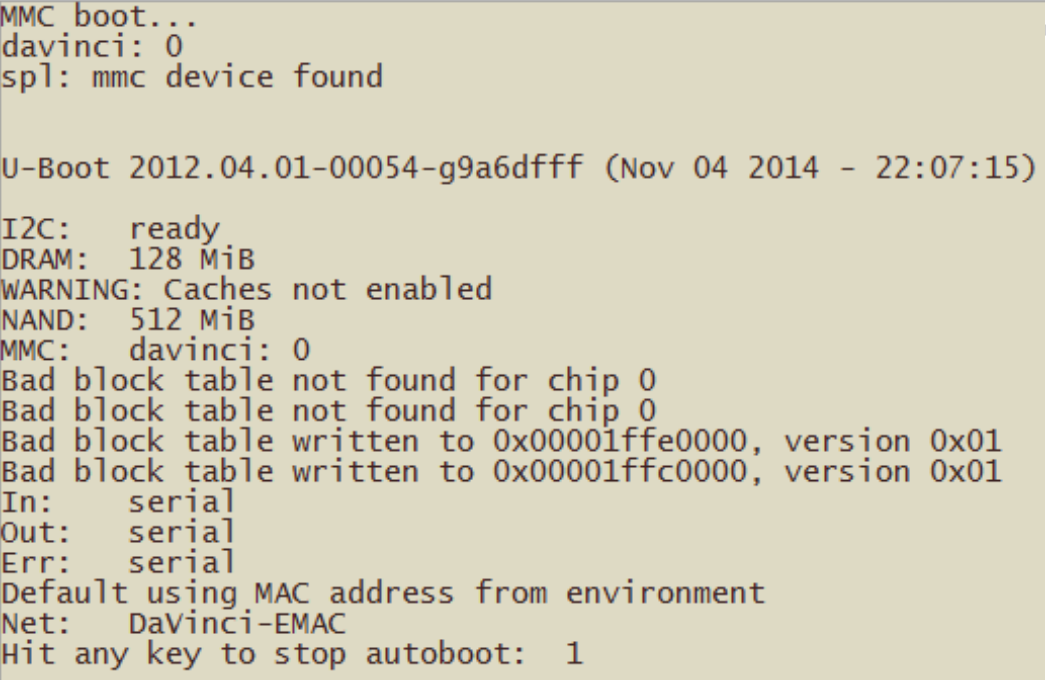Image resolution: width=1046 pixels, height=680 pixels.
Task: Click the 'DRAM: 128 MiB' line
Action: pos(128,259)
